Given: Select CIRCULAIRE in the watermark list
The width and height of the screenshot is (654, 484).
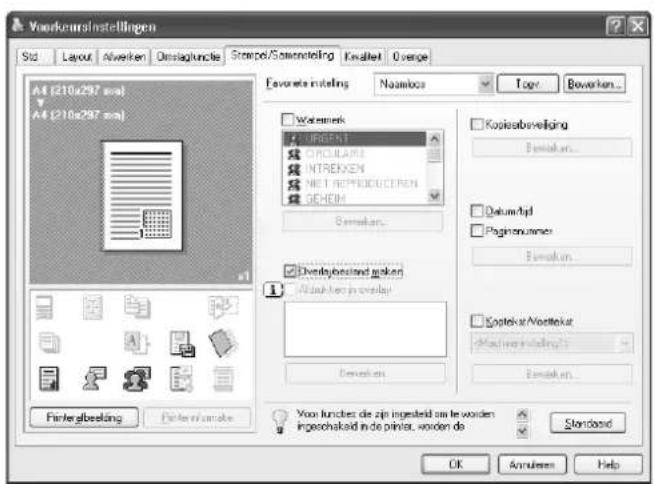Looking at the screenshot, I should pyautogui.click(x=355, y=154).
